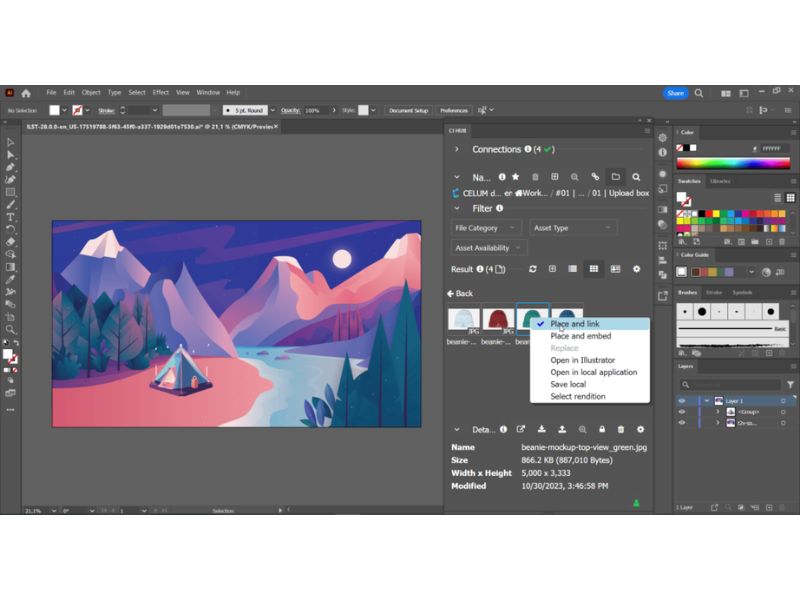This screenshot has height=600, width=800.
Task: Pick a red swatch from Swatches panel
Action: point(708,213)
